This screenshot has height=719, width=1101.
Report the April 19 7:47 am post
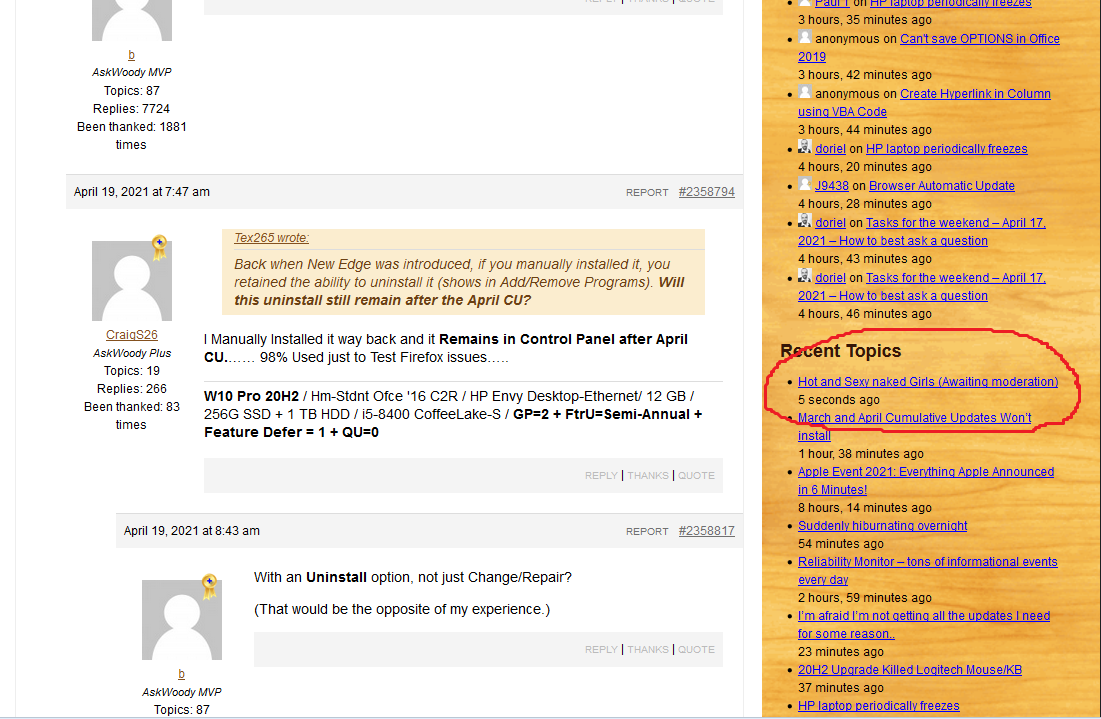(647, 192)
